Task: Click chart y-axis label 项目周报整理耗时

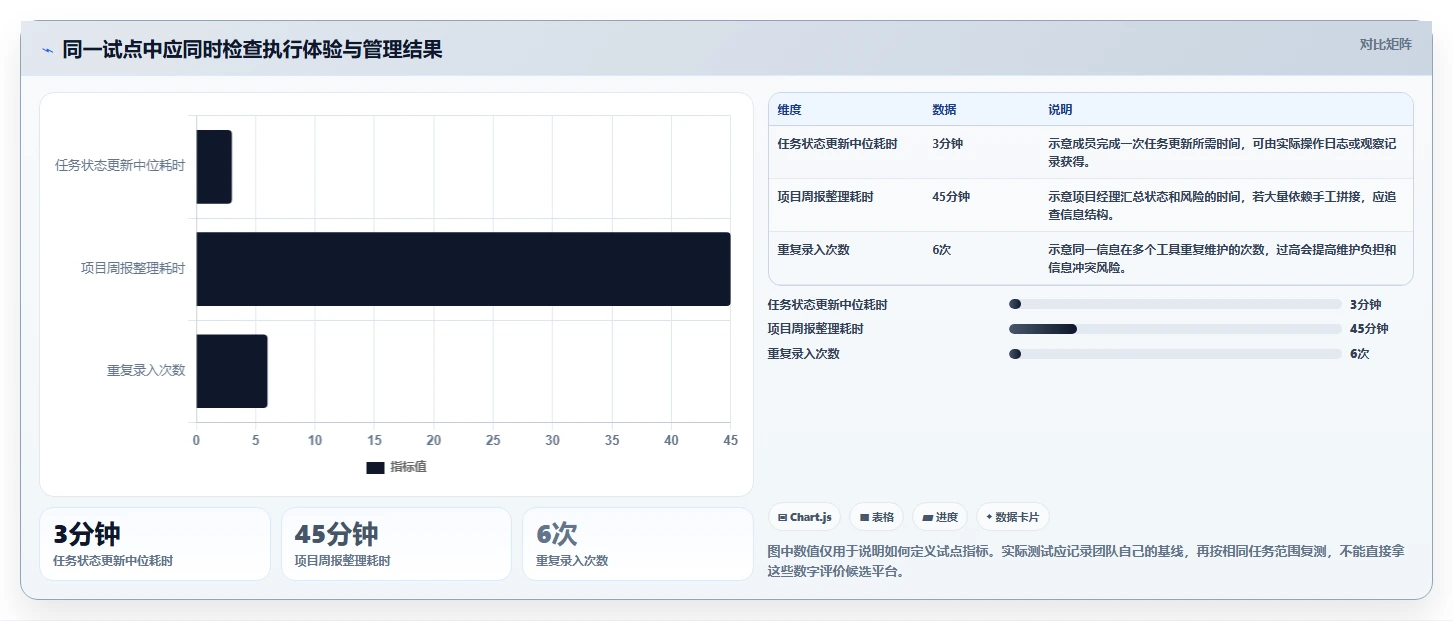Action: (133, 268)
